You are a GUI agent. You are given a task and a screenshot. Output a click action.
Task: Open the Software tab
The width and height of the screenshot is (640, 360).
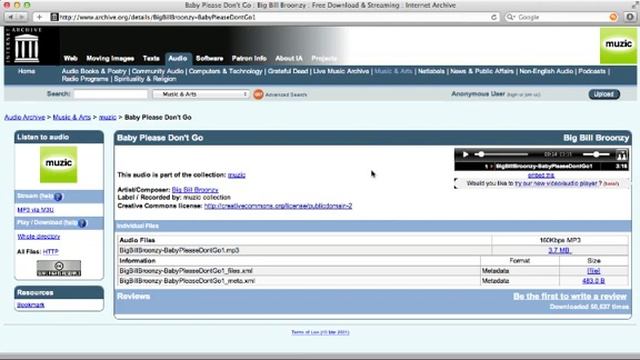(x=209, y=58)
